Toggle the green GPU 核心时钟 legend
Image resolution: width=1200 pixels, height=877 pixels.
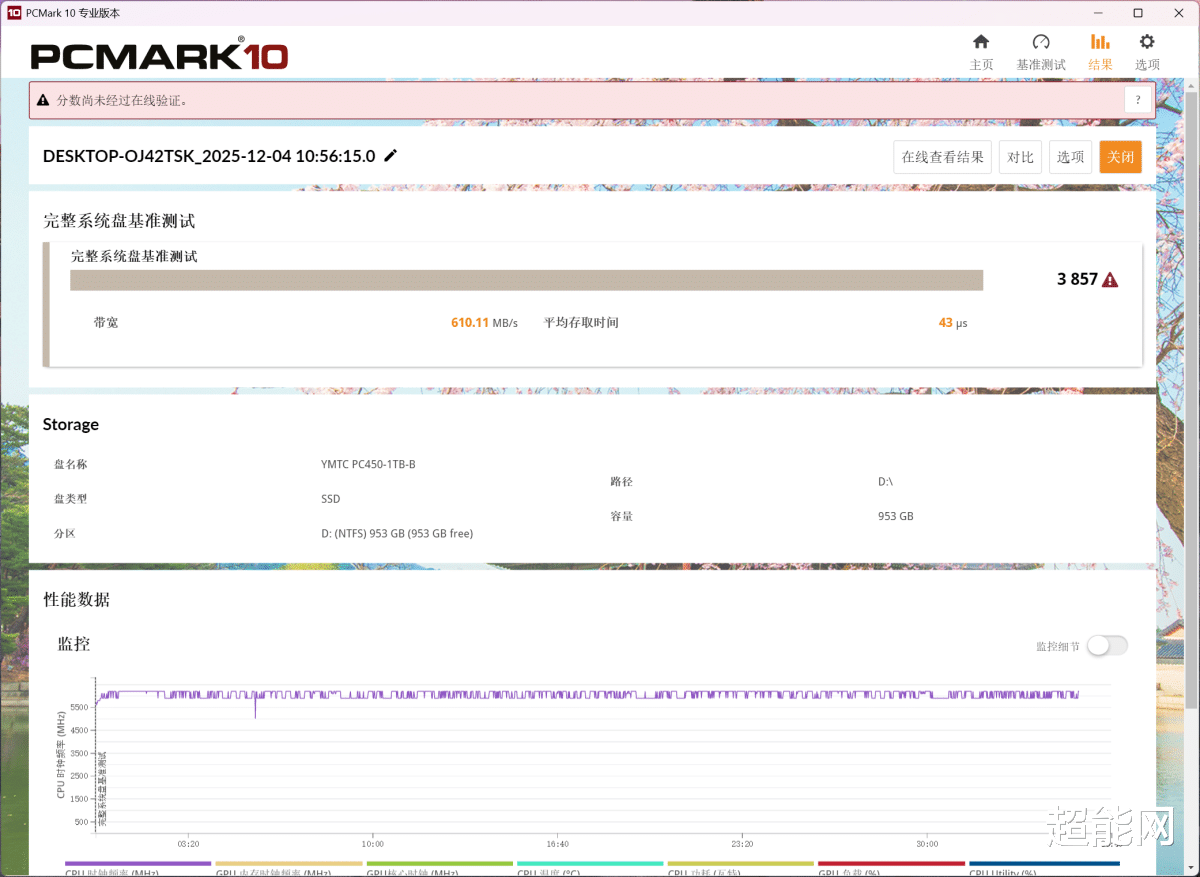pos(440,868)
